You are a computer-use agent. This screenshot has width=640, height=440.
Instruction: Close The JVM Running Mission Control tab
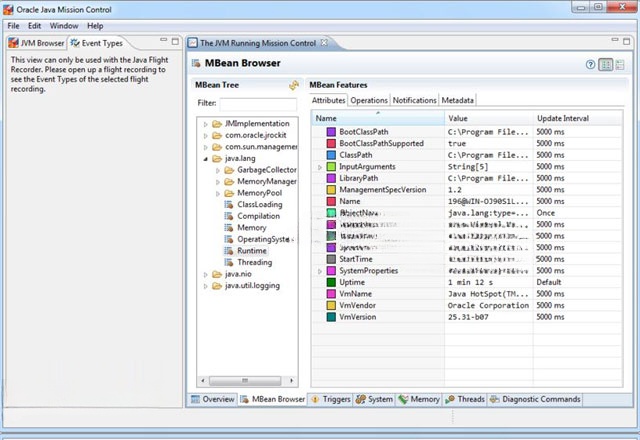pyautogui.click(x=324, y=42)
